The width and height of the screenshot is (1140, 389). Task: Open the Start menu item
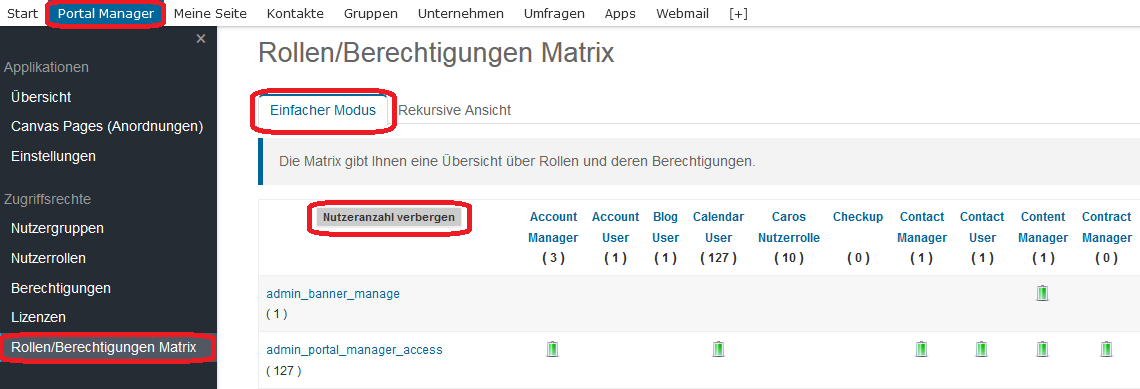pos(23,13)
